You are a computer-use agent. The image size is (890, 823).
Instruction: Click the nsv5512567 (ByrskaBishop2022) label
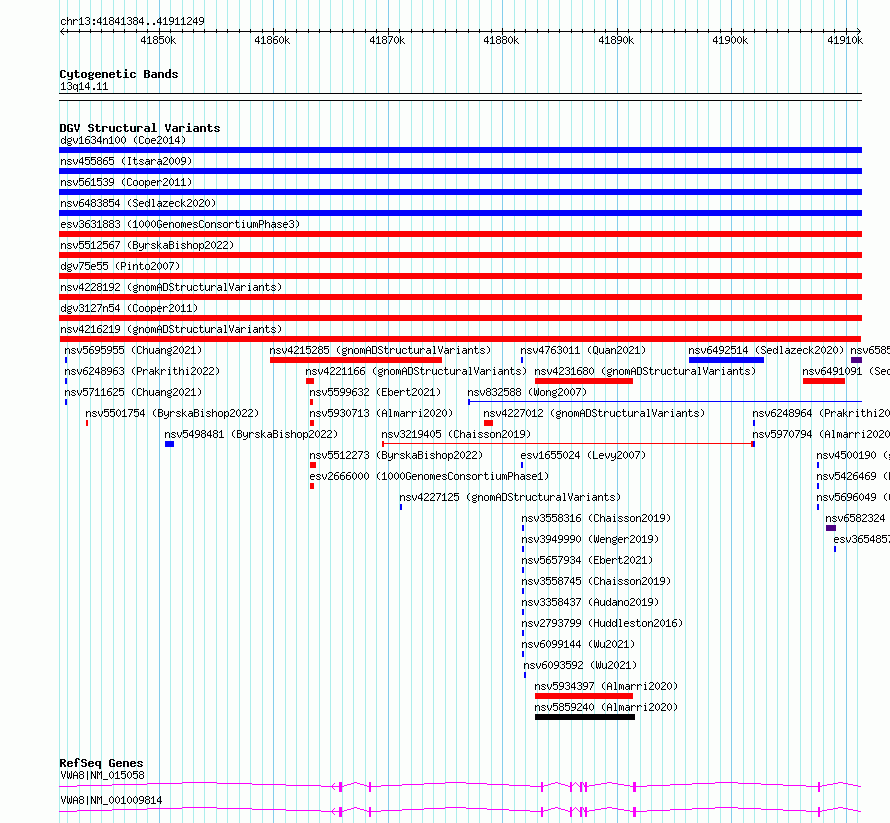coord(147,245)
